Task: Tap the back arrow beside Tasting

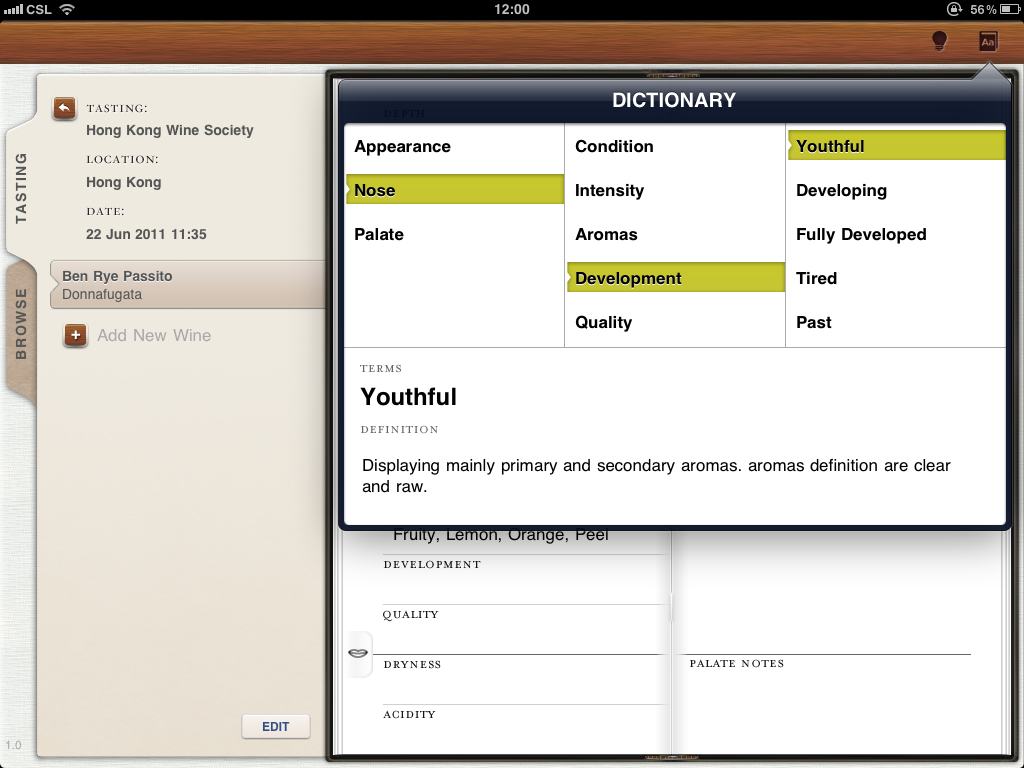Action: coord(65,108)
